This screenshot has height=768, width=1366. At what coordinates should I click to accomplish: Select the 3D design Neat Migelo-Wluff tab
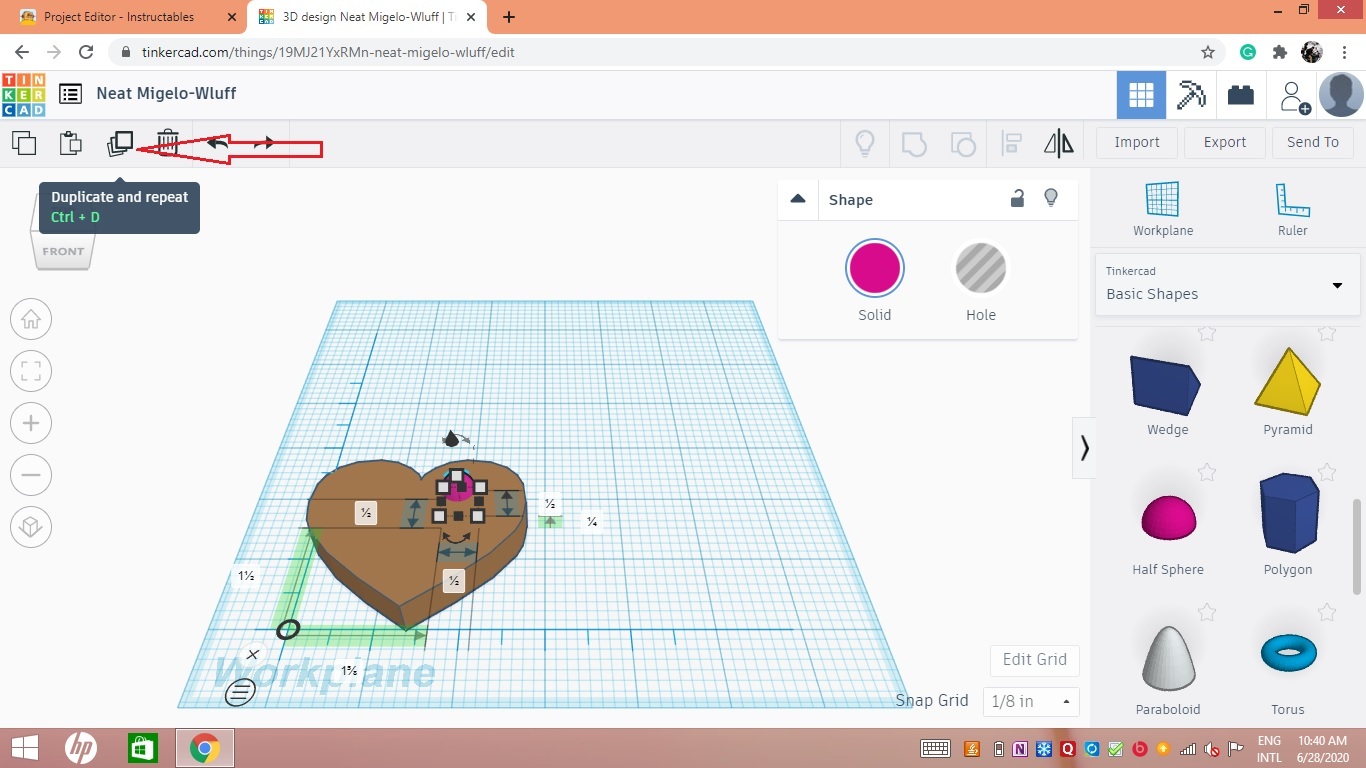(x=368, y=17)
